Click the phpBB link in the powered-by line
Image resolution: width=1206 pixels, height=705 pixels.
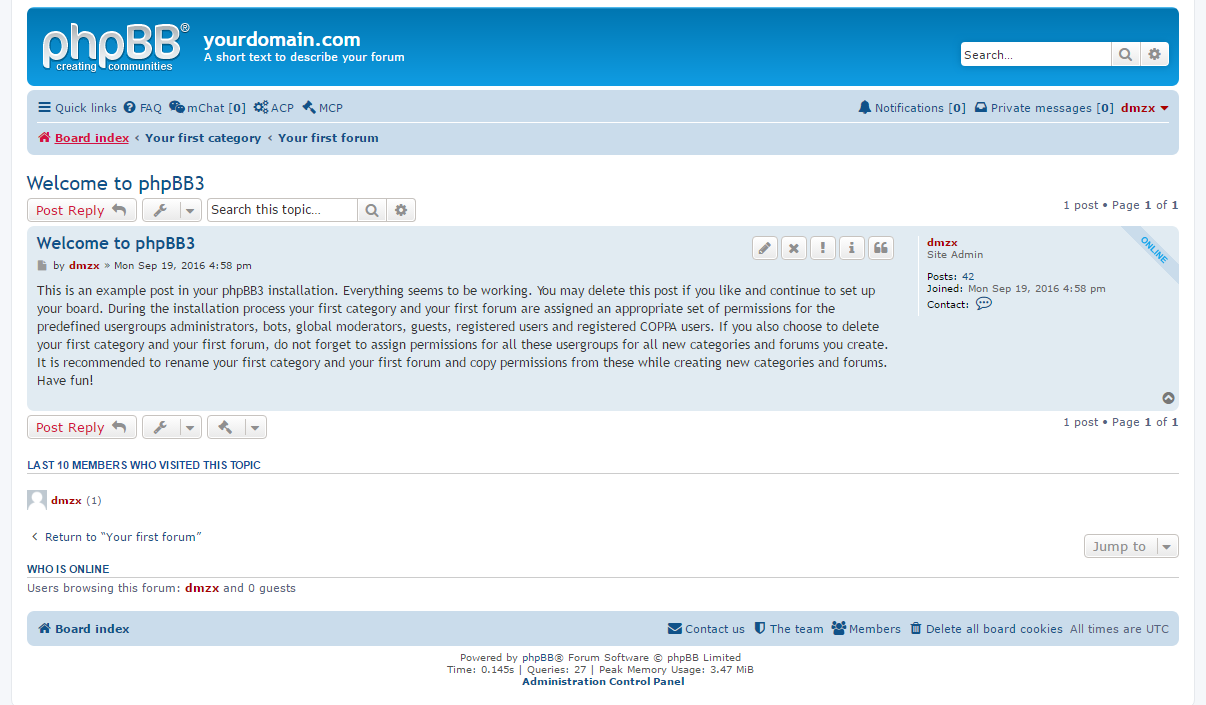[538, 658]
